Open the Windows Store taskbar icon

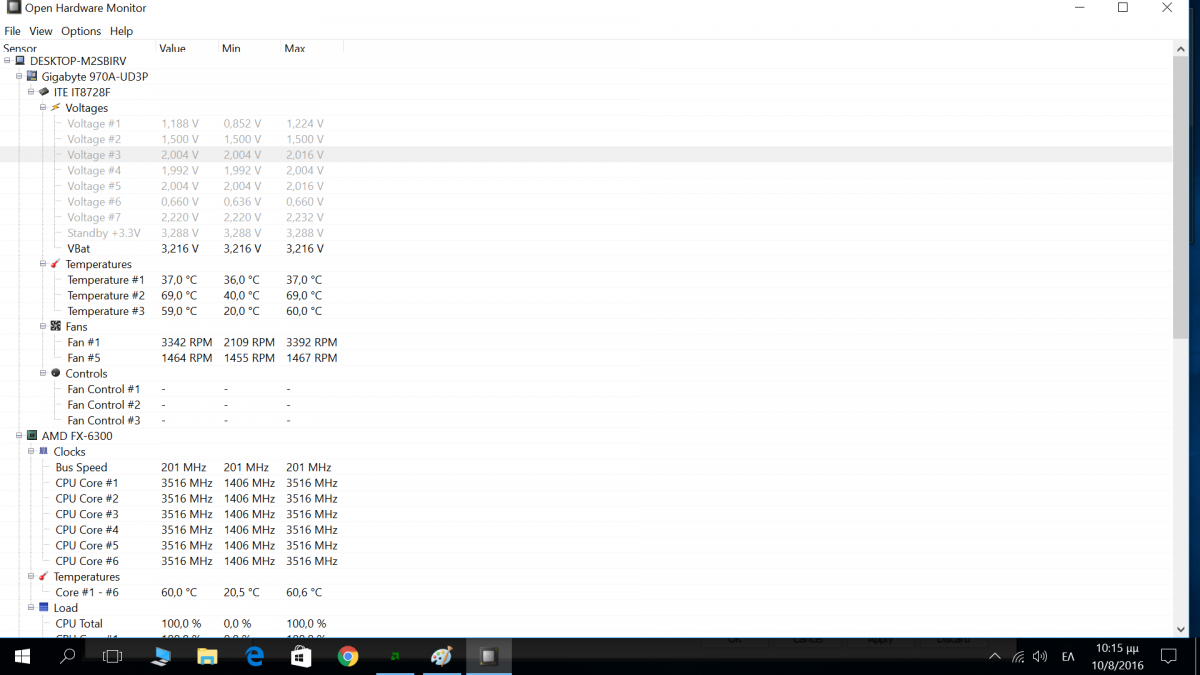(301, 657)
